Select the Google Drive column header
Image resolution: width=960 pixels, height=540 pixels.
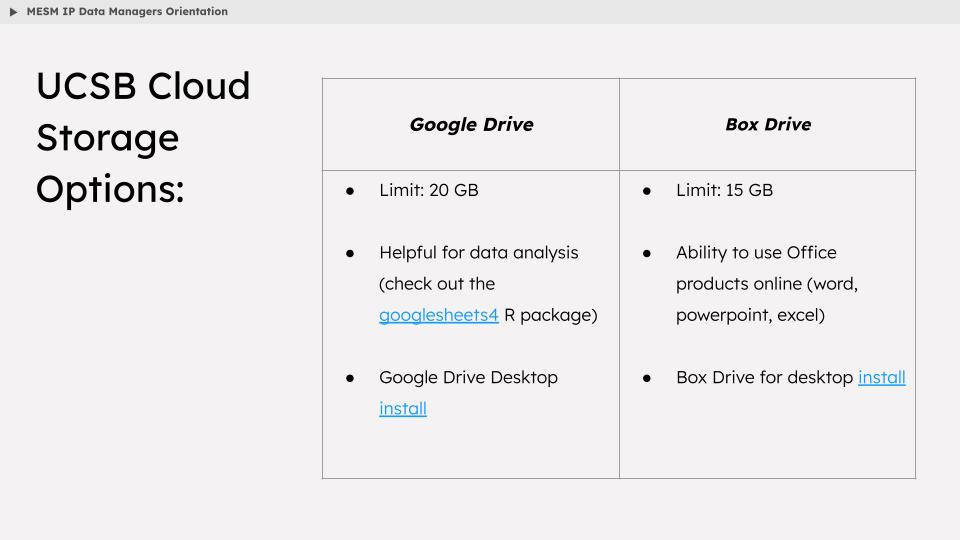[471, 124]
